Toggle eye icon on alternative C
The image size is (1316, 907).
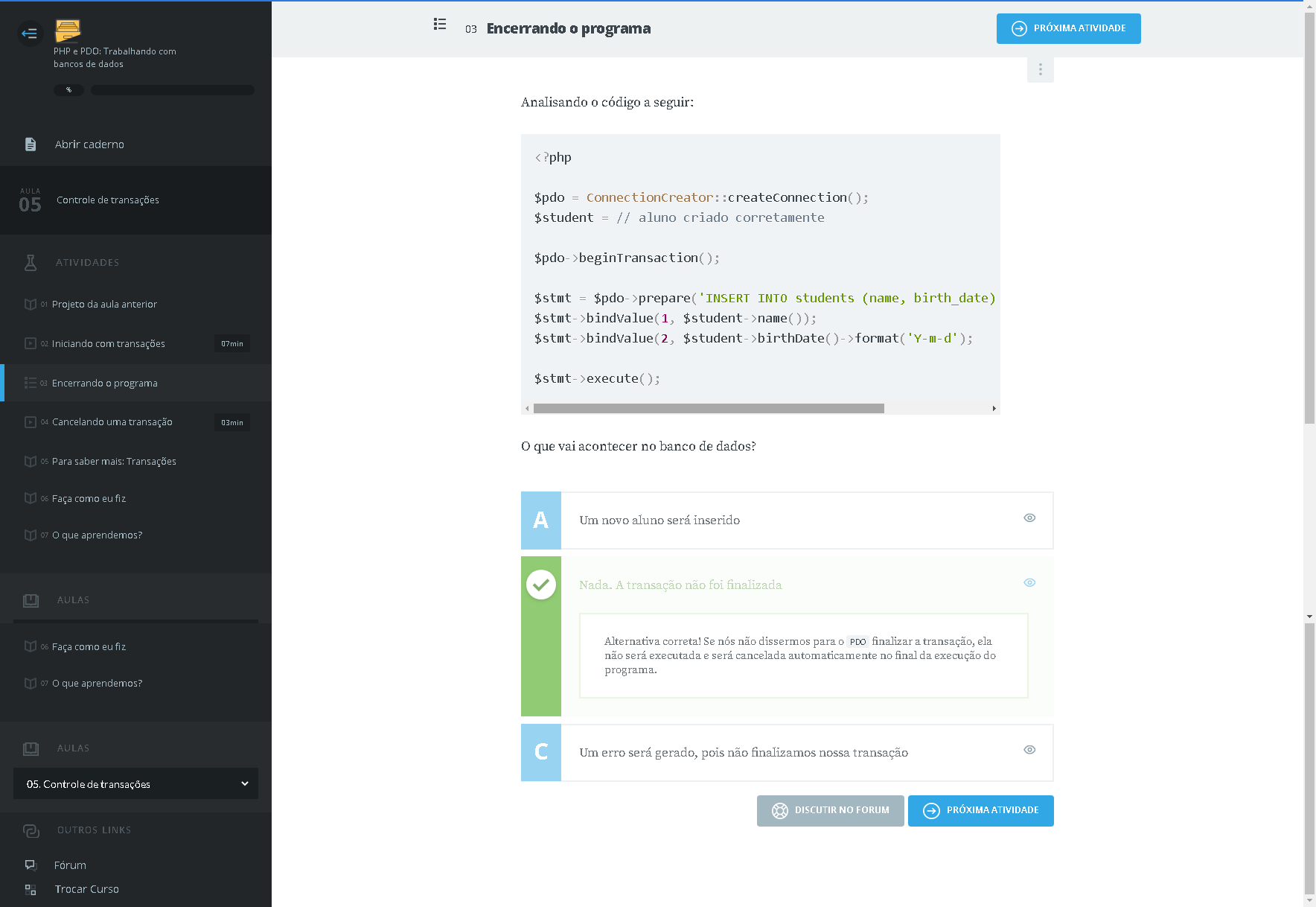click(1029, 750)
